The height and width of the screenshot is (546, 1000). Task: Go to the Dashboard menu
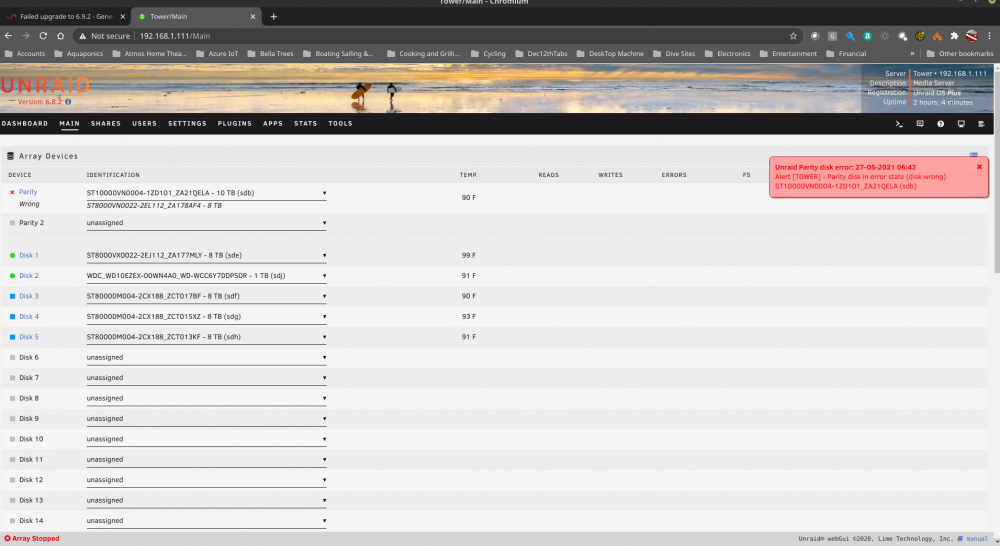25,124
